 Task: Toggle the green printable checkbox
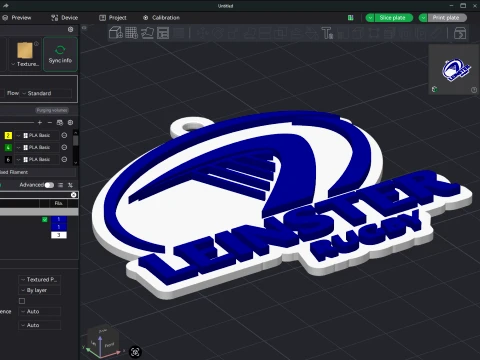coord(45,220)
